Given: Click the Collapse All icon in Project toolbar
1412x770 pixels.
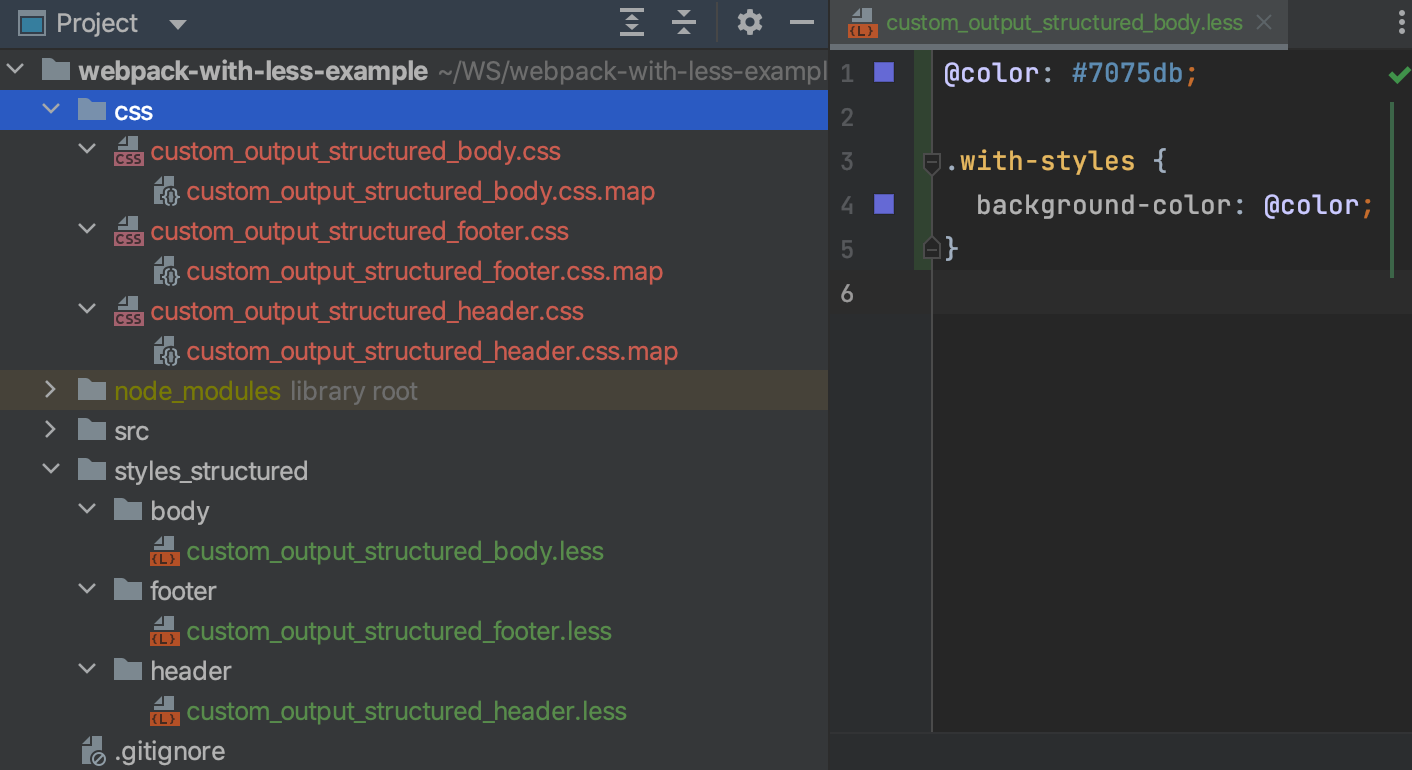Looking at the screenshot, I should tap(684, 22).
